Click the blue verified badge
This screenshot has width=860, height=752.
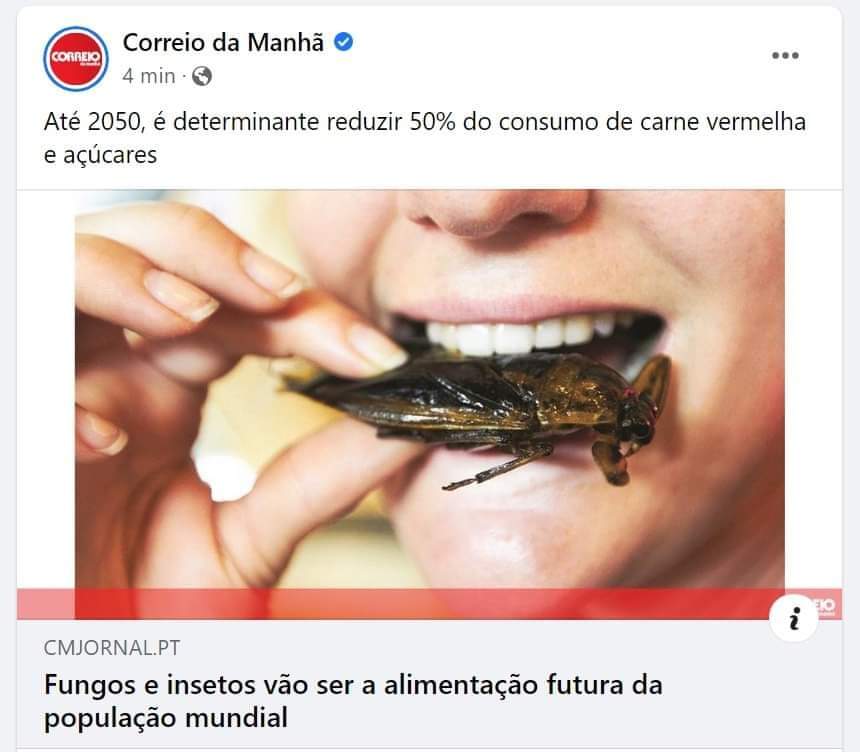click(344, 42)
